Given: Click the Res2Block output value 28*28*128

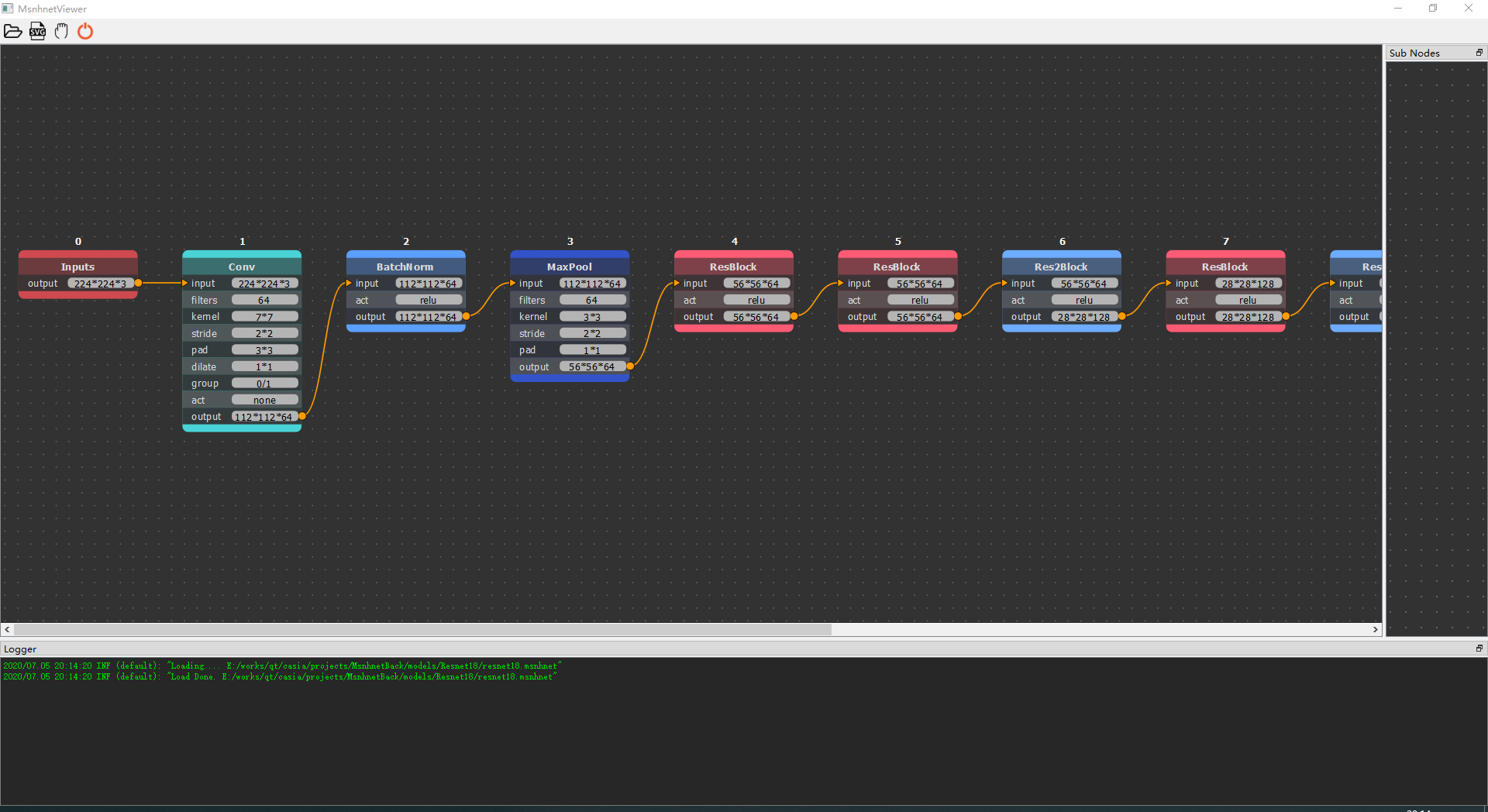Looking at the screenshot, I should [x=1084, y=317].
